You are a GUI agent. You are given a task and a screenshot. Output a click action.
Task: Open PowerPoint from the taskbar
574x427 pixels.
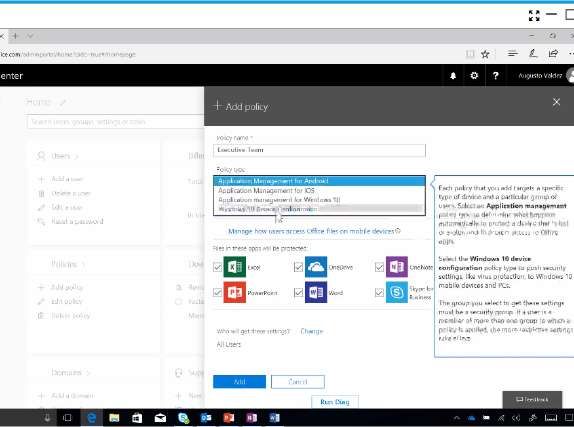pyautogui.click(x=229, y=417)
